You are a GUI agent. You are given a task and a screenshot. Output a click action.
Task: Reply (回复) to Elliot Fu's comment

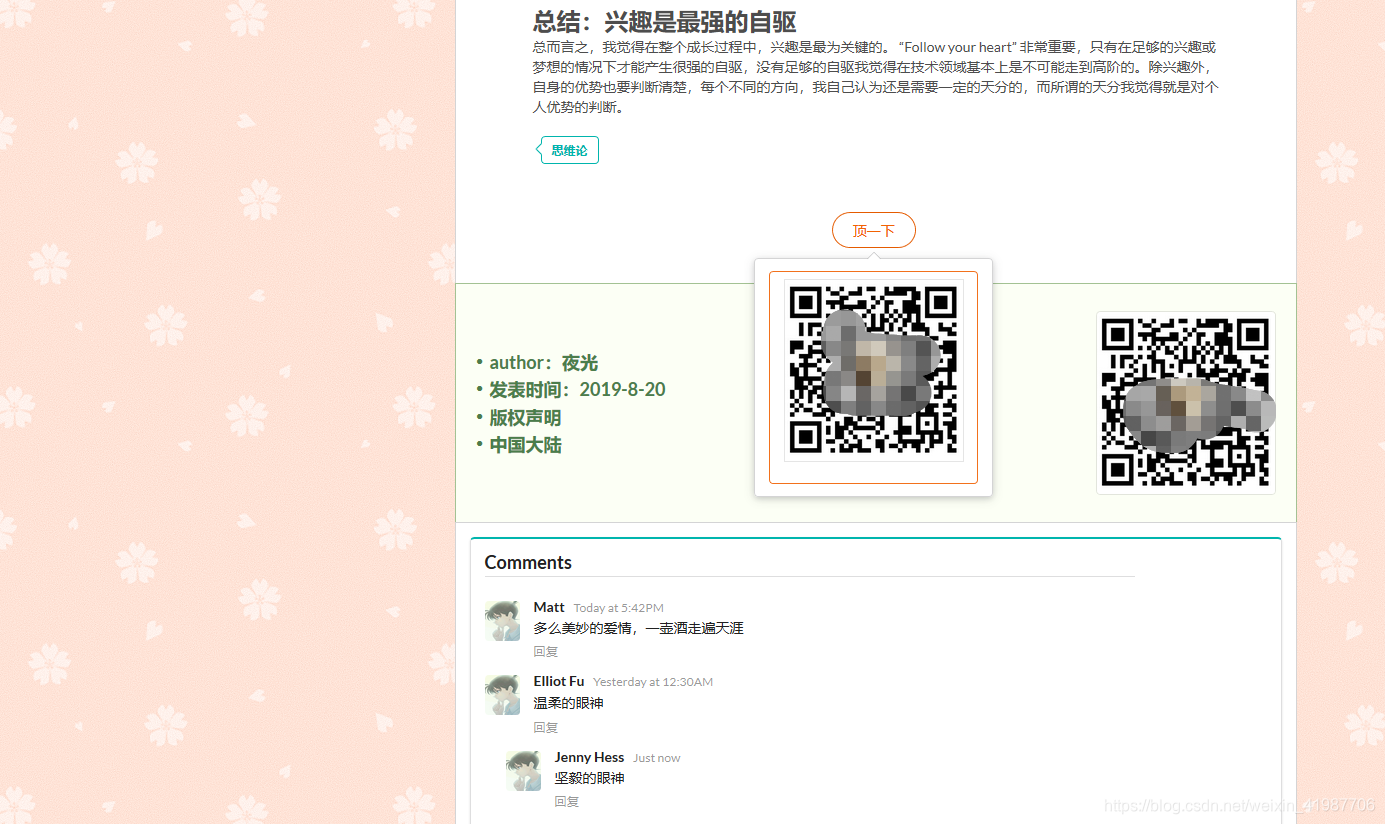click(546, 728)
